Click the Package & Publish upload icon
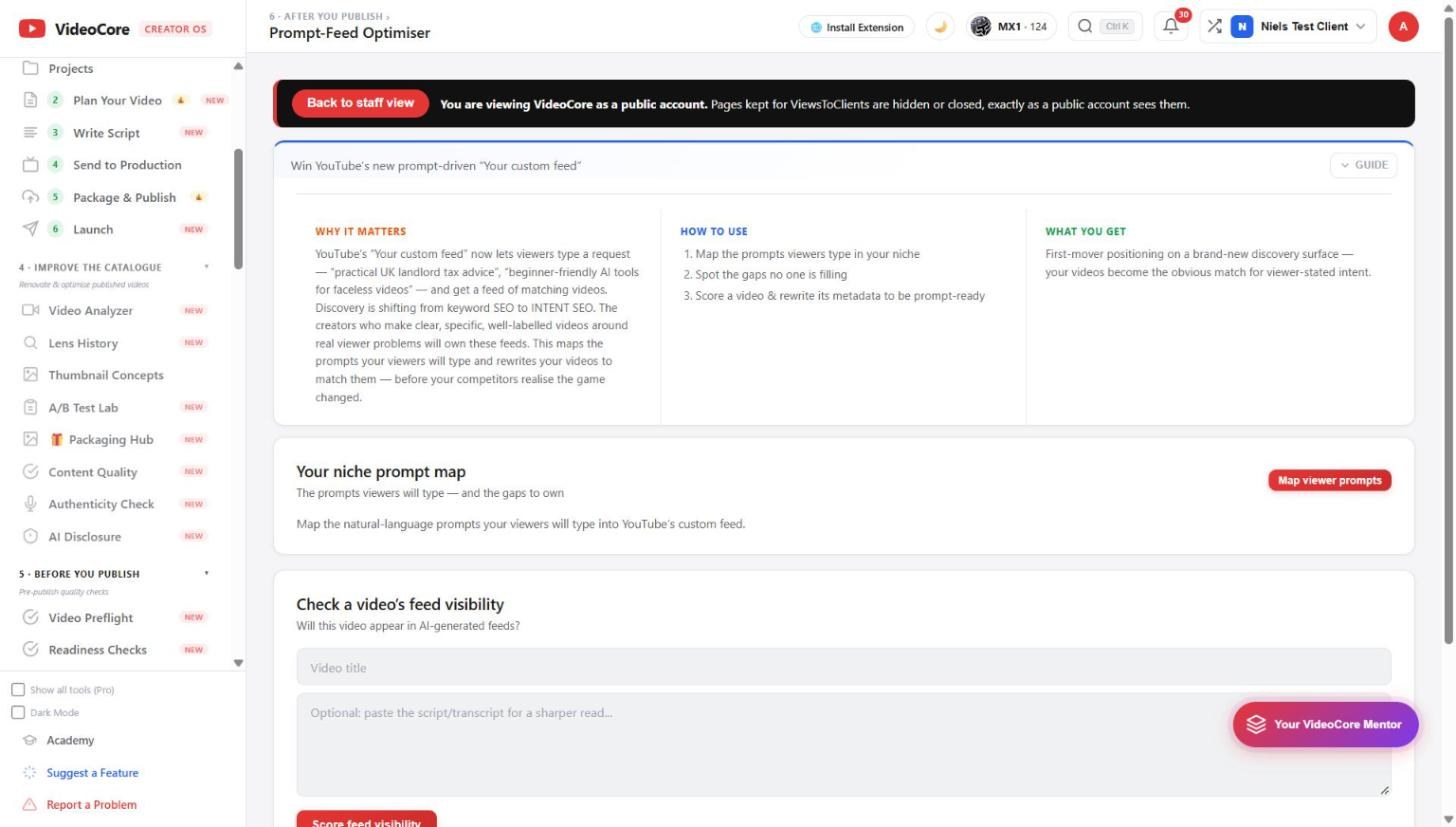1456x827 pixels. click(30, 197)
